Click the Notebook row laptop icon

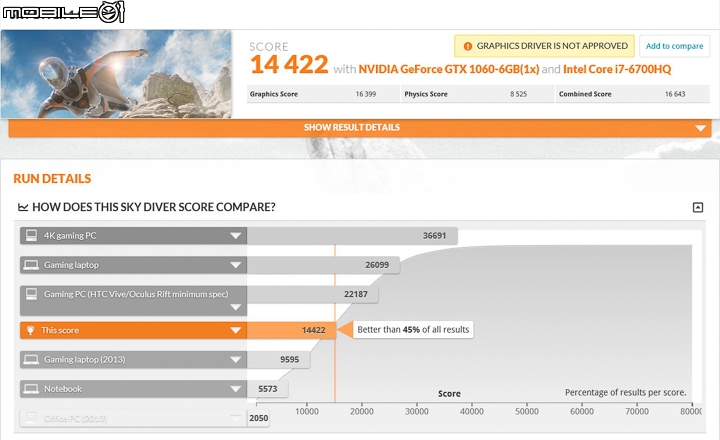coord(31,389)
